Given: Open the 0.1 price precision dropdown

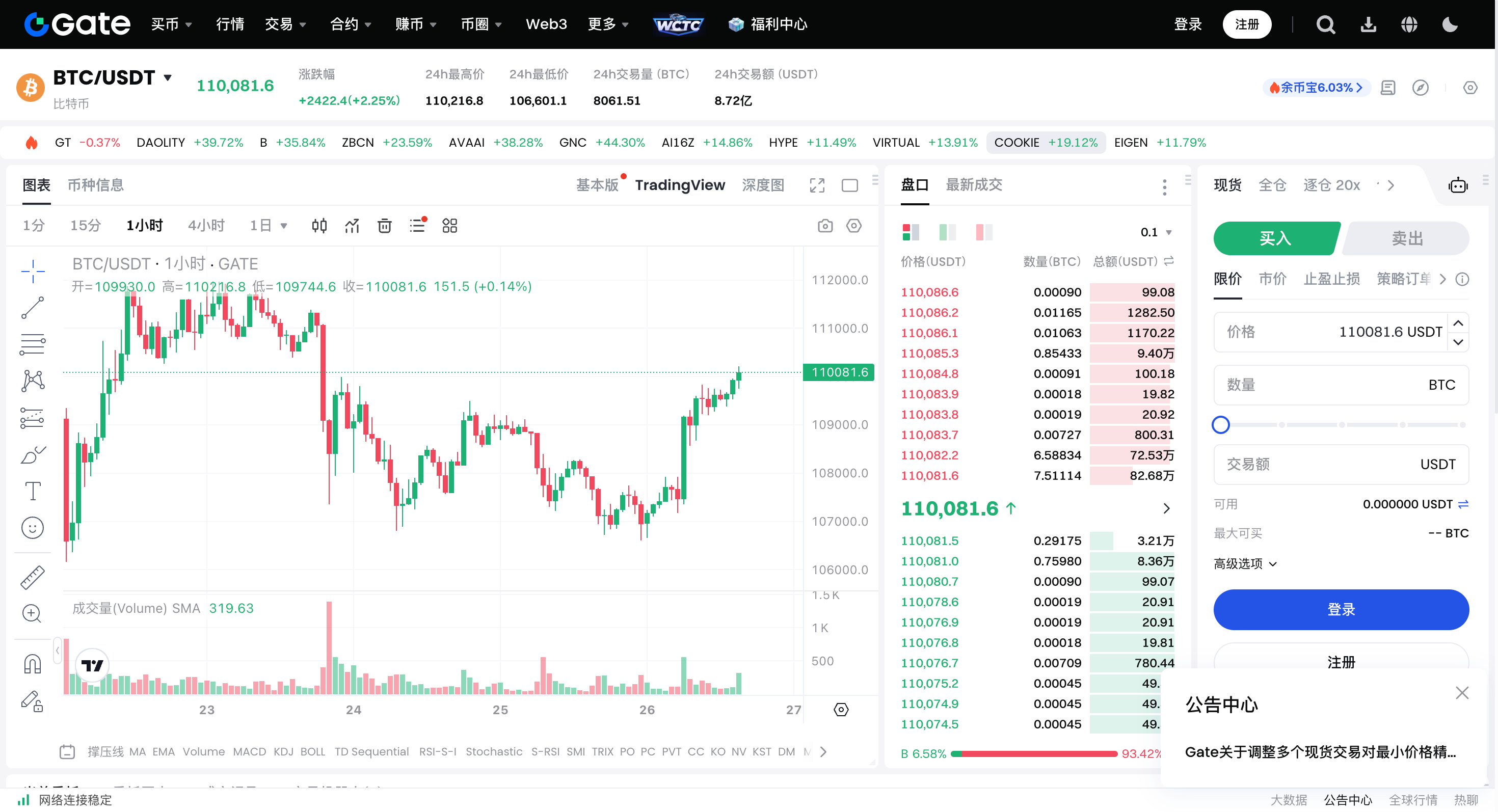Looking at the screenshot, I should (x=1156, y=232).
